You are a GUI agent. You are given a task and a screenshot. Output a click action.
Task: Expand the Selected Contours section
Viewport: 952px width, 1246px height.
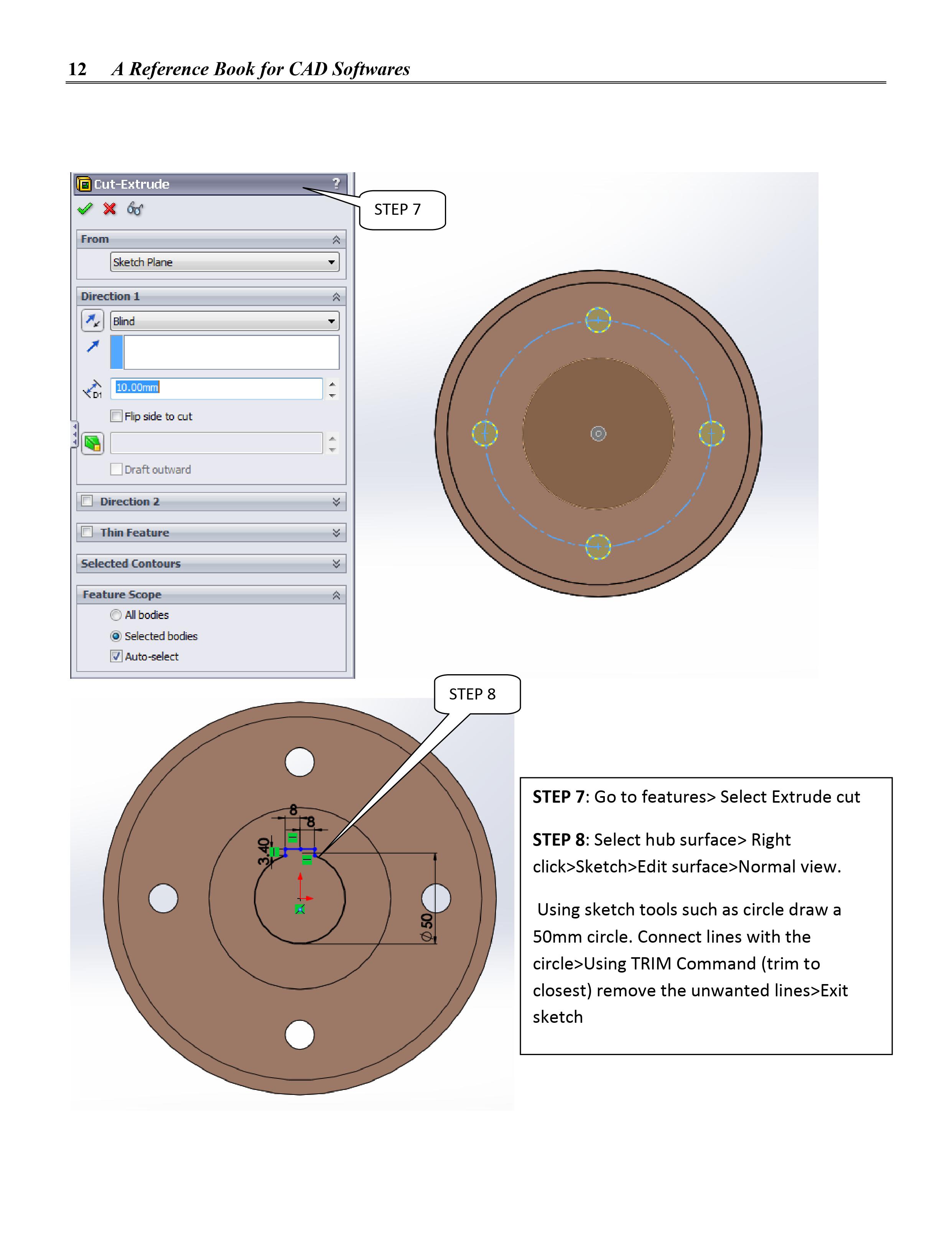[x=336, y=564]
